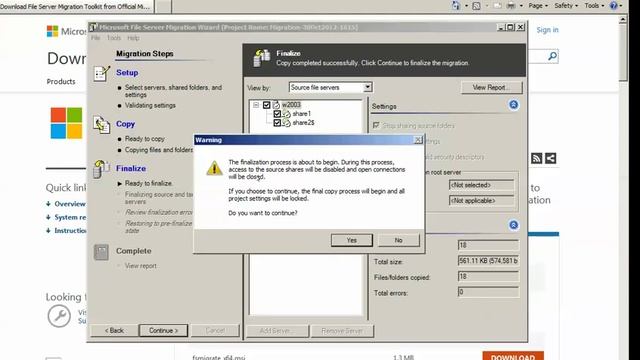
Task: Click the Copy step icon
Action: point(101,125)
